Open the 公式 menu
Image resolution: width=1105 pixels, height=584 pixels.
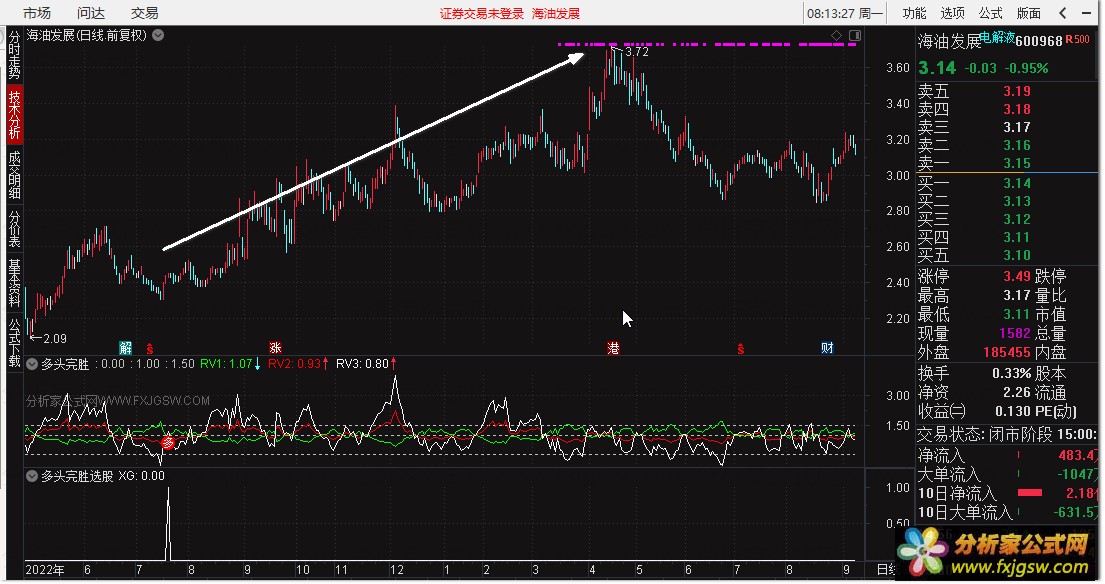pyautogui.click(x=990, y=13)
